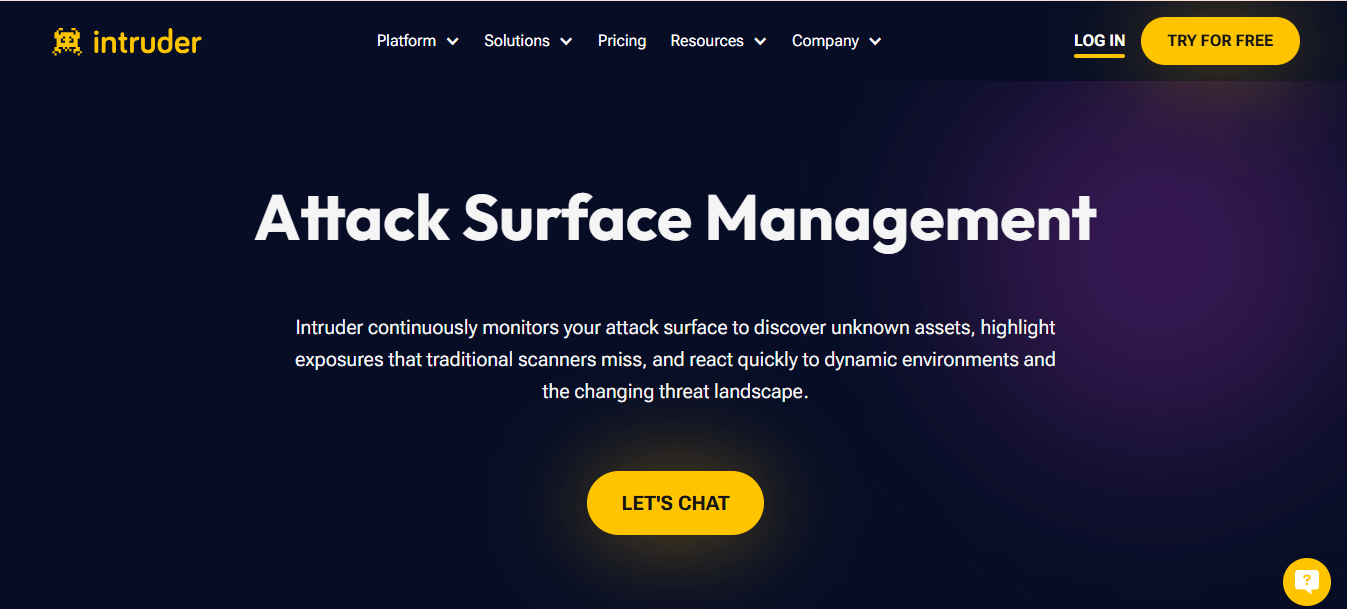Click the LOG IN link
This screenshot has height=609, width=1347.
1099,41
